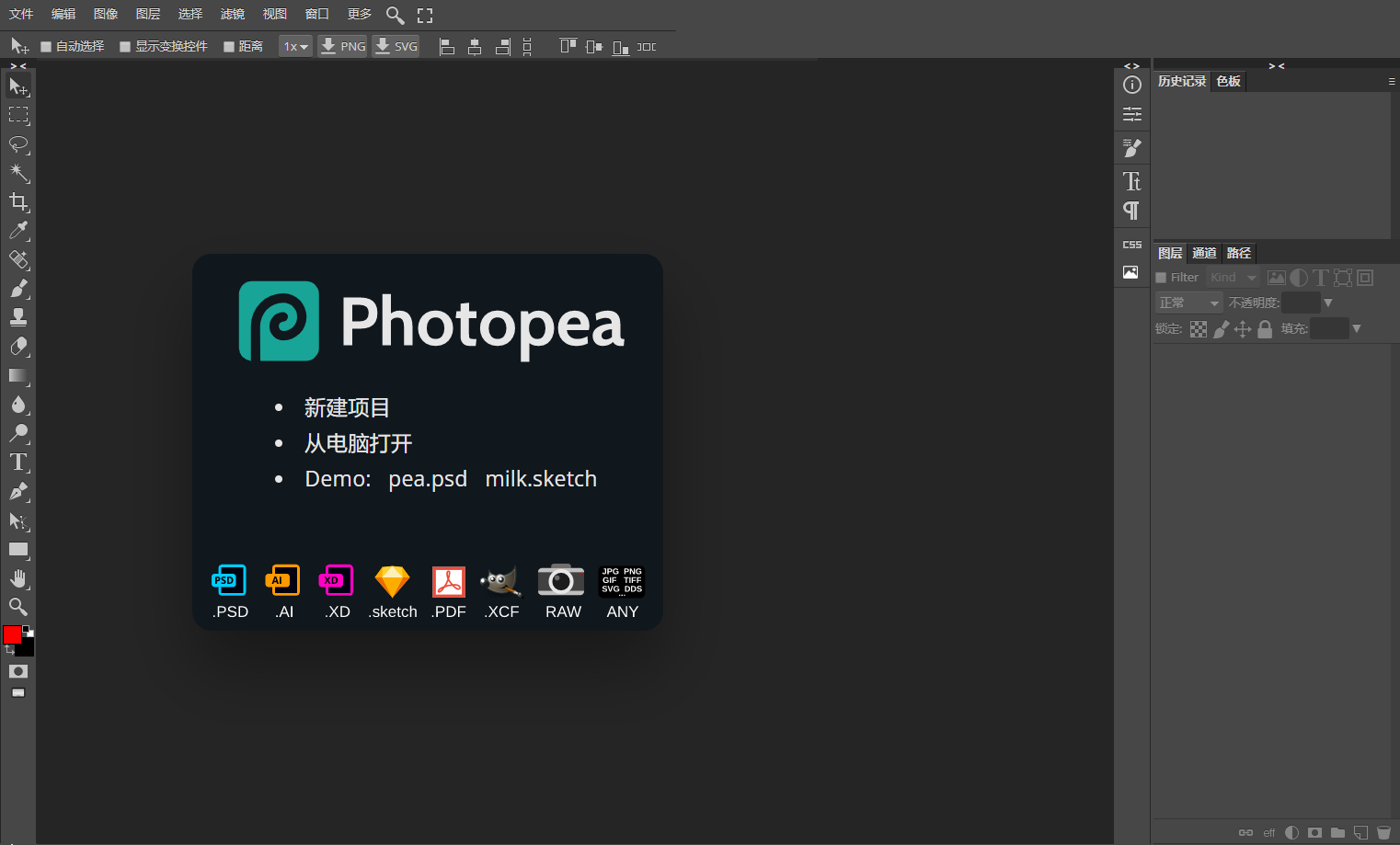Select the Clone Stamp tool
Screen dimensions: 1400x845
[x=18, y=318]
